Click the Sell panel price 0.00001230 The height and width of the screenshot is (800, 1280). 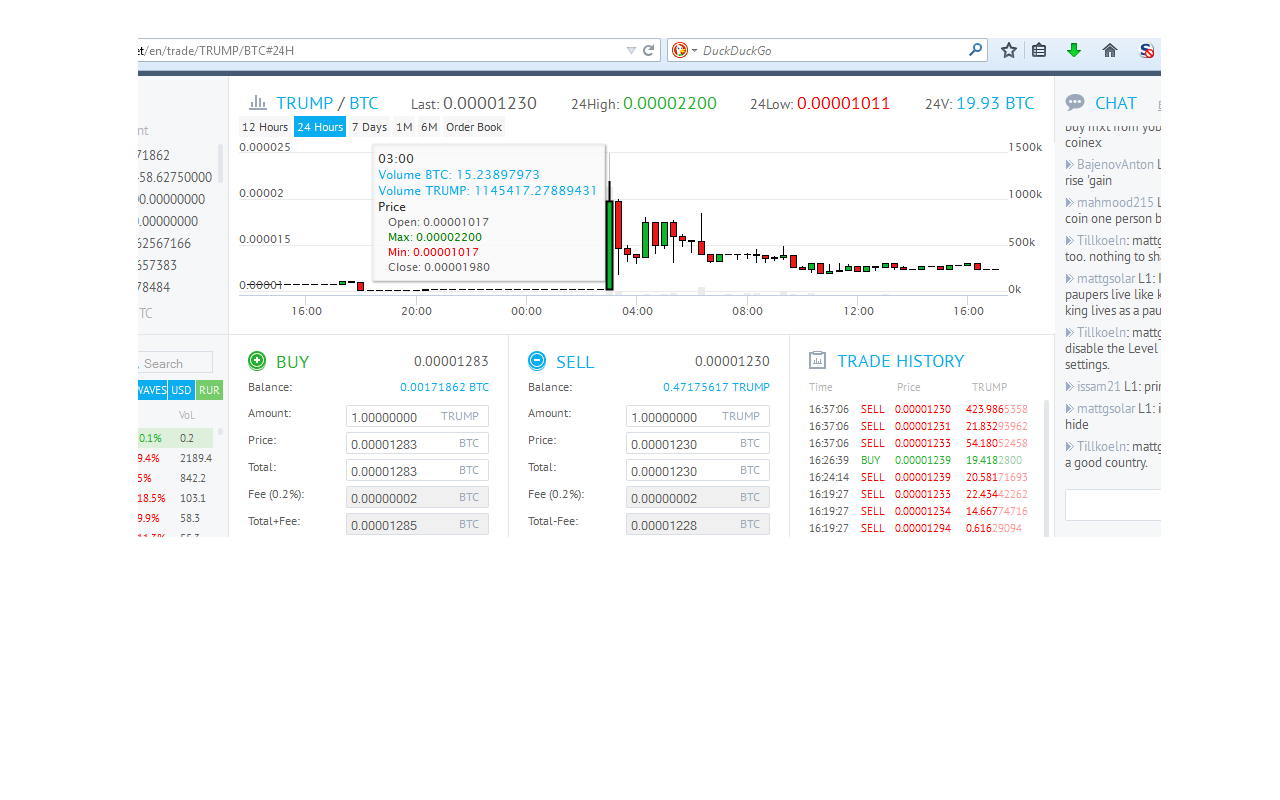pos(732,362)
